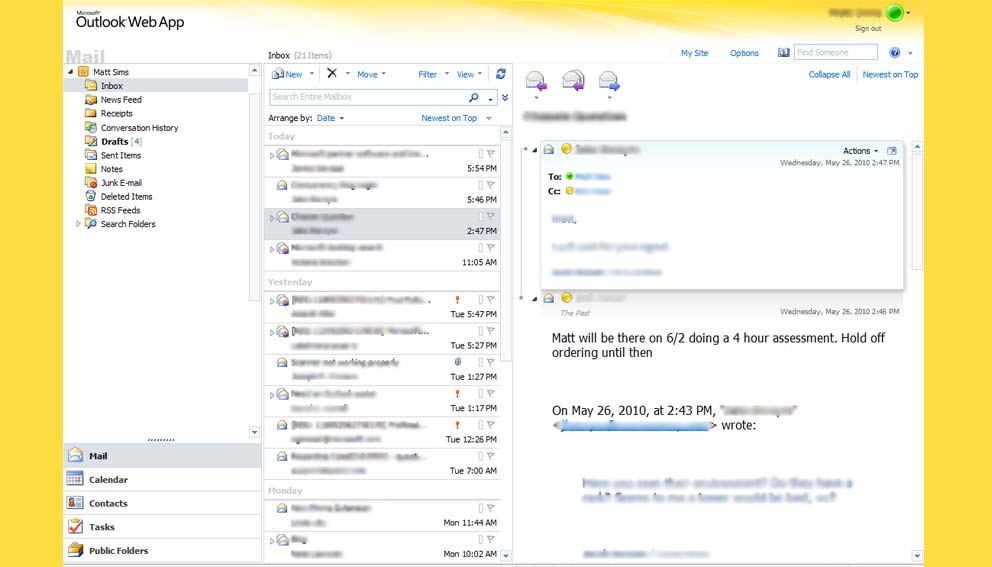This screenshot has width=992, height=567.
Task: Open the Move menu
Action: pos(371,75)
